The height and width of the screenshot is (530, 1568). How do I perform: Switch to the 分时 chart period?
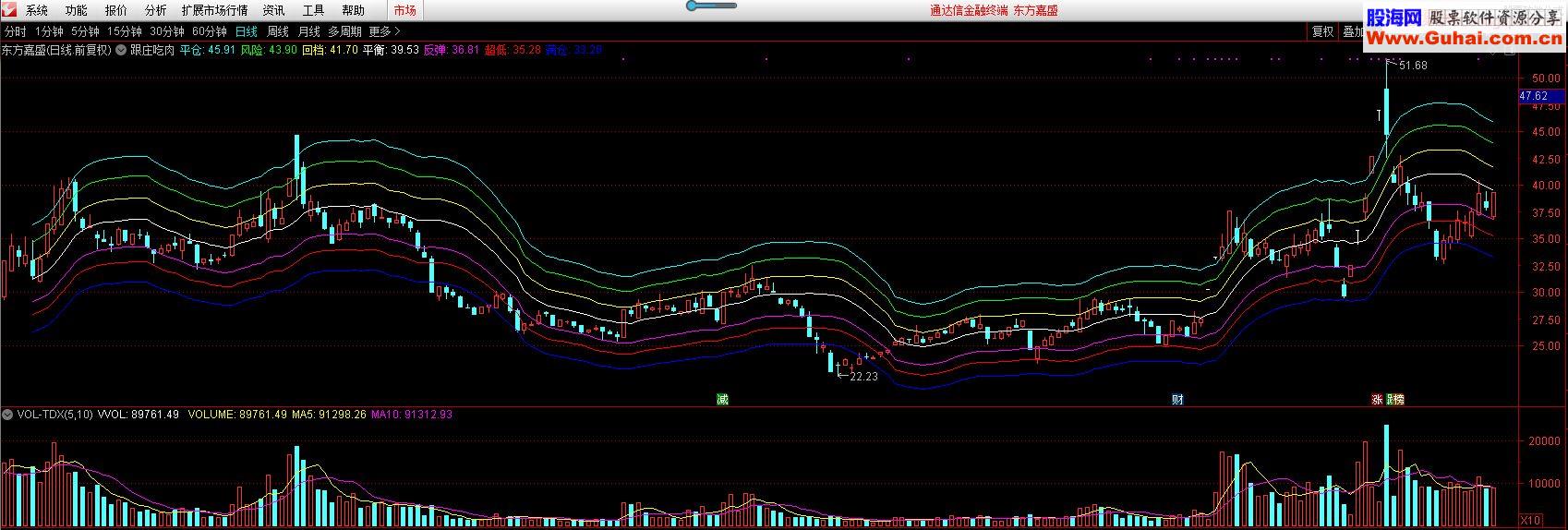click(16, 31)
